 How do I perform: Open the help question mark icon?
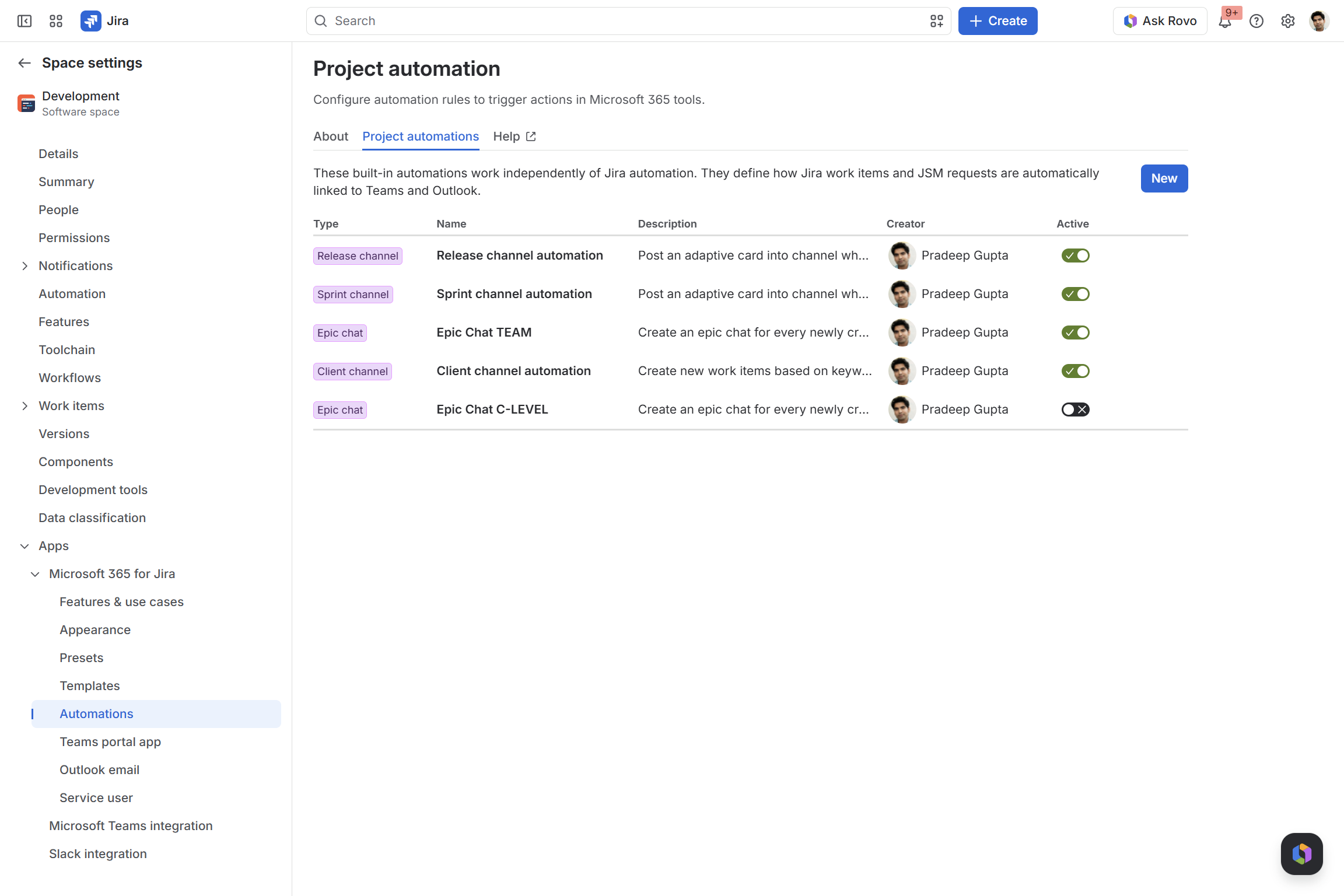1256,21
